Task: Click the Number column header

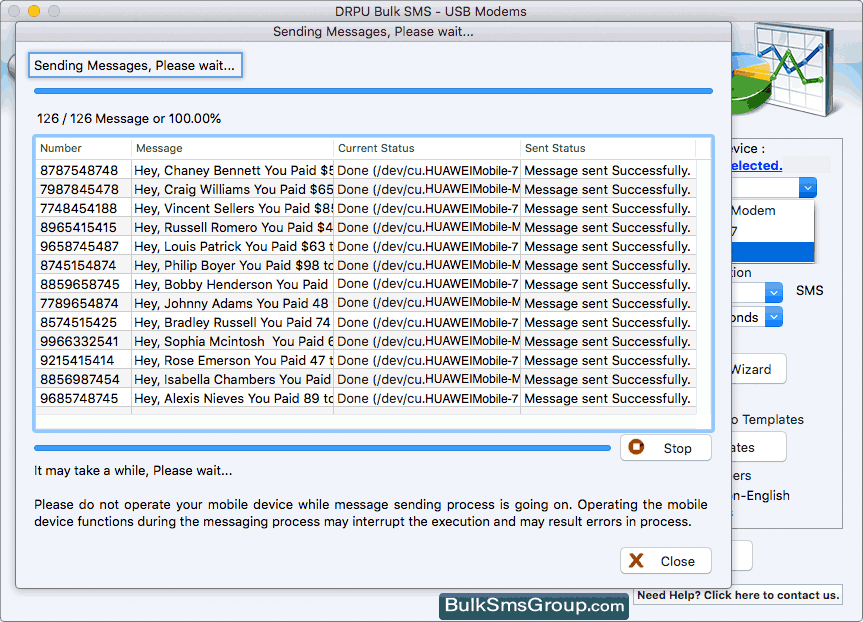Action: (84, 148)
